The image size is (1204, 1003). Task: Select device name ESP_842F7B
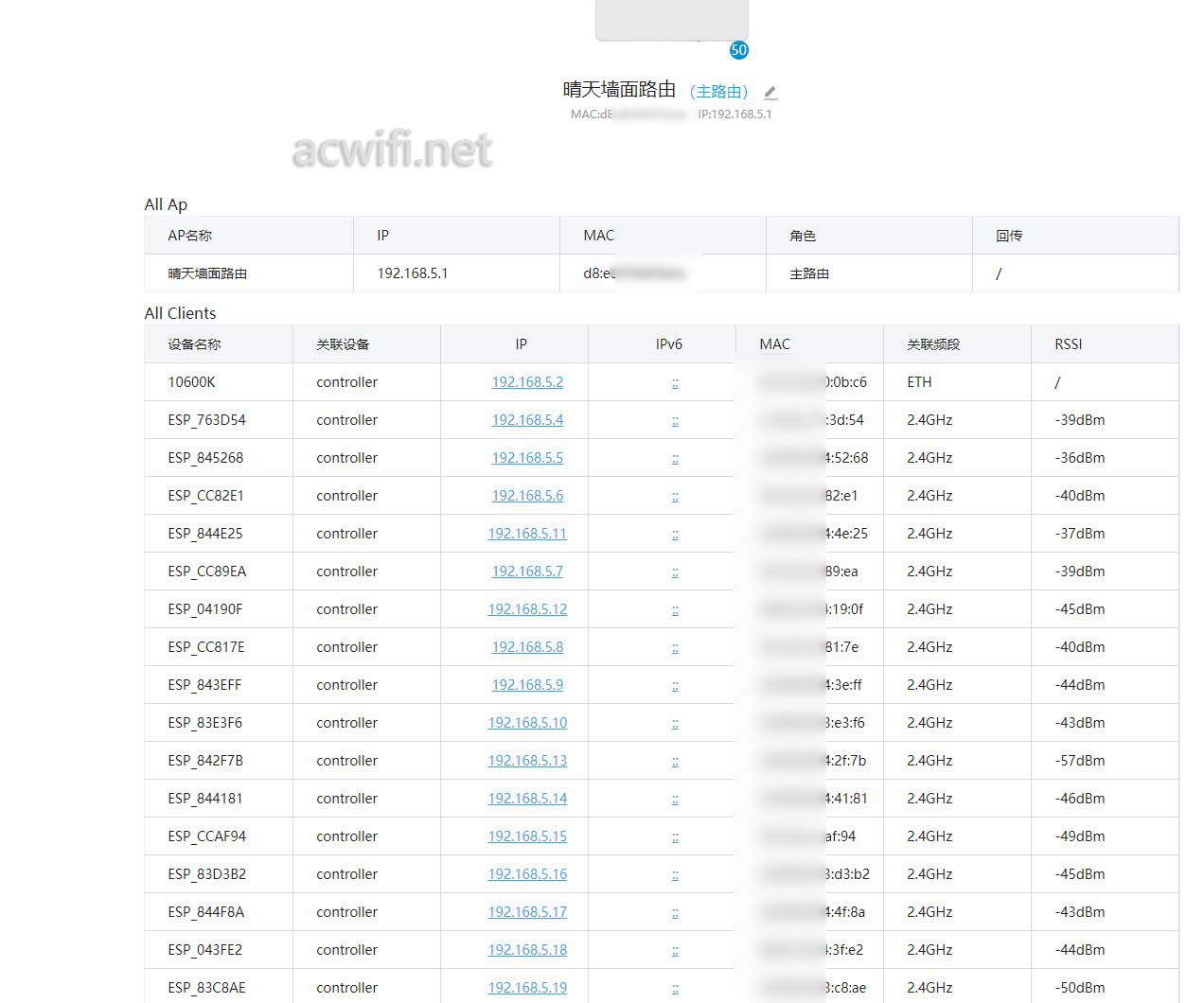tap(205, 761)
